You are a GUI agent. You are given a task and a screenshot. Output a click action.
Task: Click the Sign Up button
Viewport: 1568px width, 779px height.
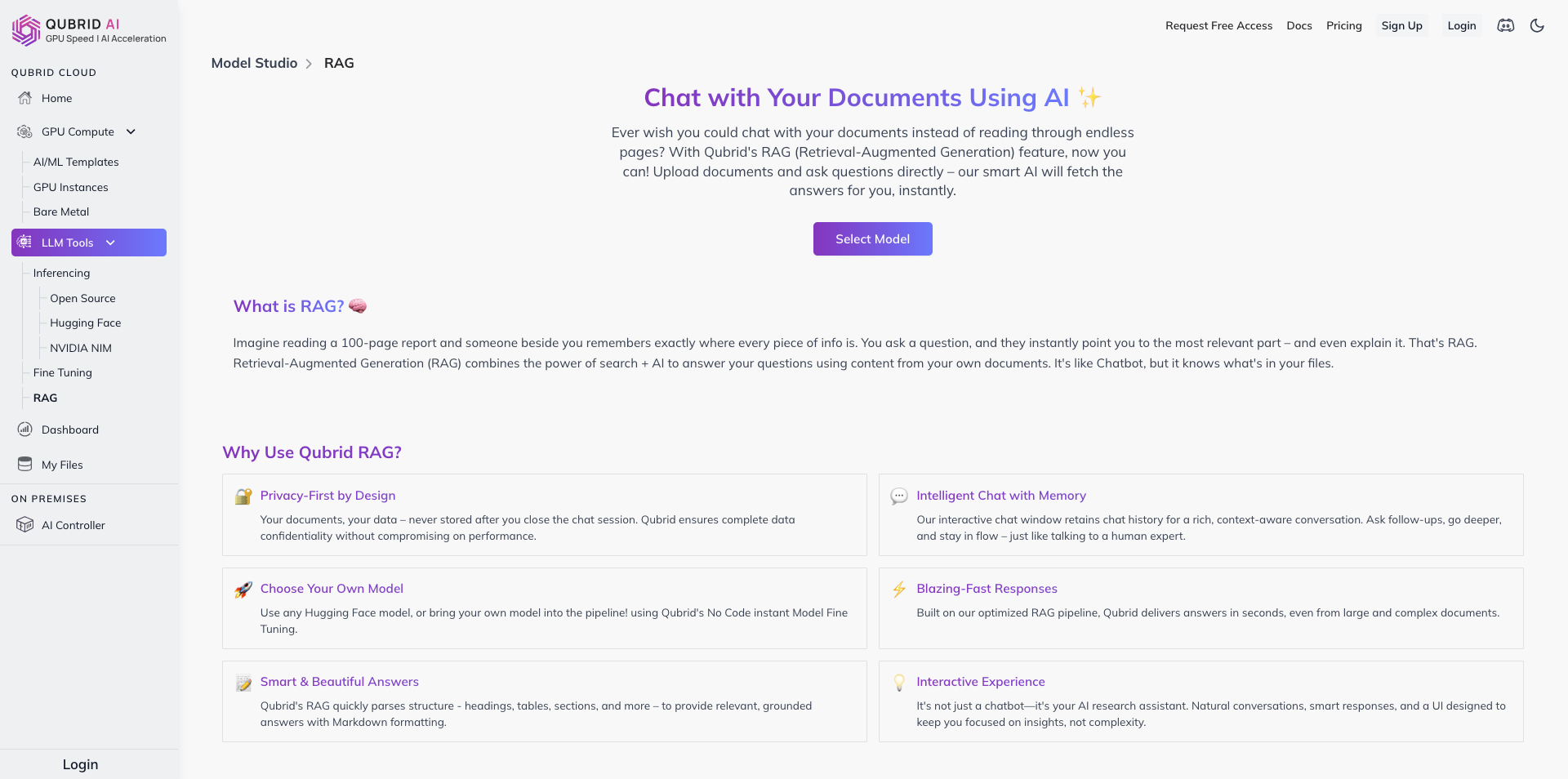click(x=1401, y=25)
